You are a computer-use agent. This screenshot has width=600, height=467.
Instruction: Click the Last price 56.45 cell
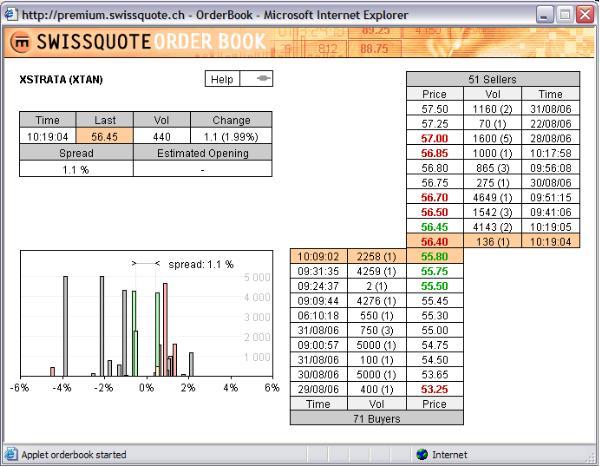point(104,136)
